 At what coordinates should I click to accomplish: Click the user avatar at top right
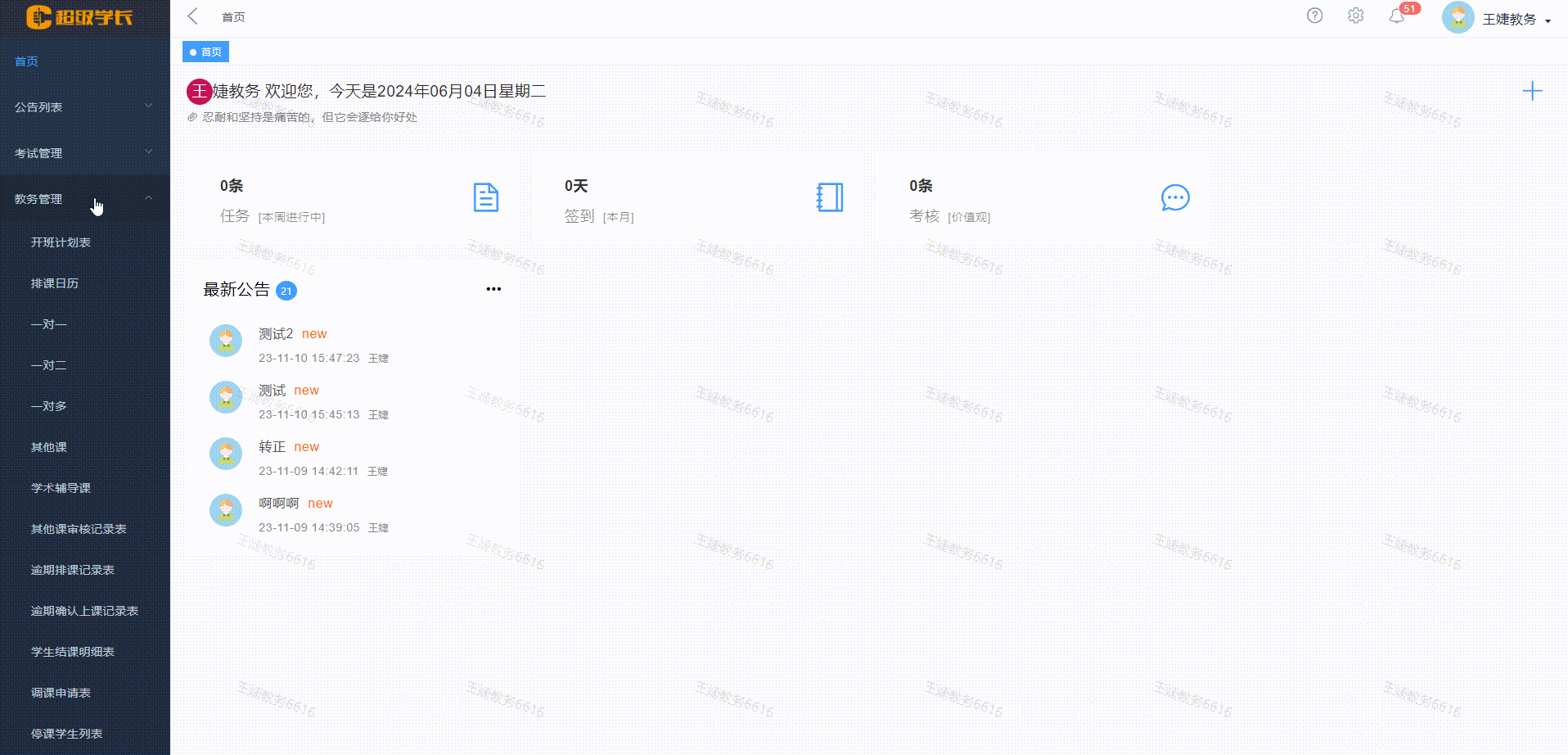[1458, 16]
